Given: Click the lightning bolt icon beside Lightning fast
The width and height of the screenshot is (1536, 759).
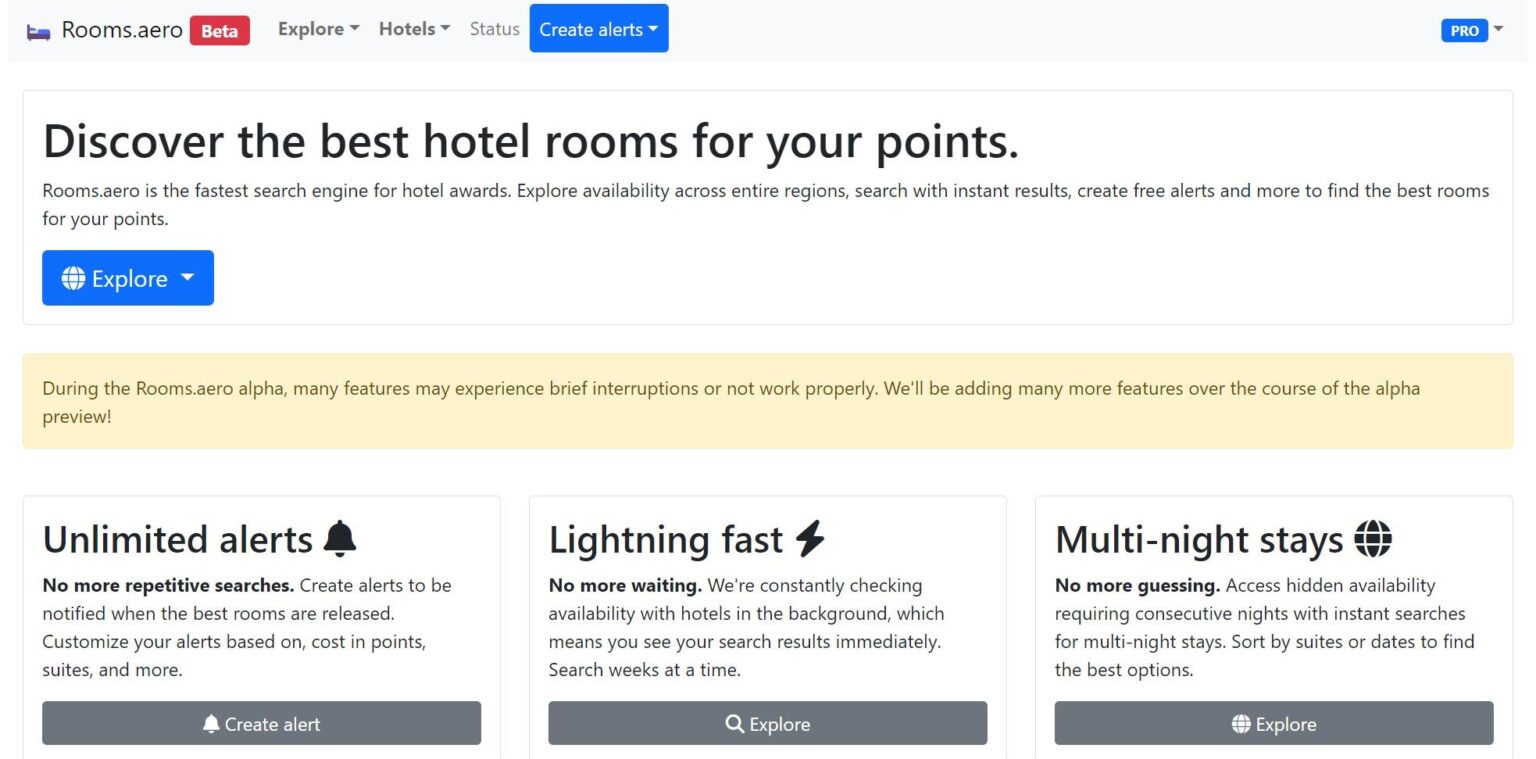Looking at the screenshot, I should pos(810,540).
